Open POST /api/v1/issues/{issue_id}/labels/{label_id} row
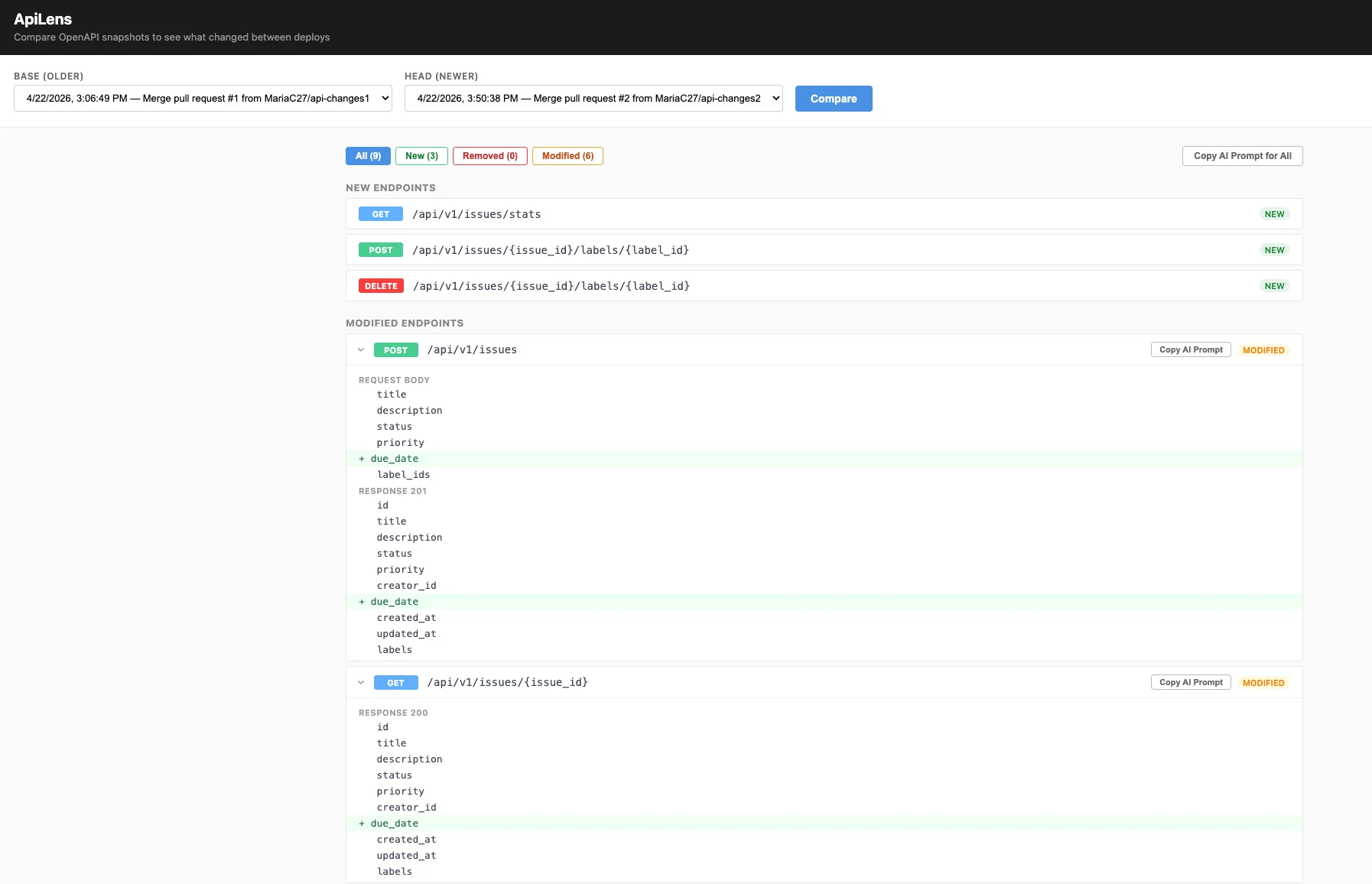 [x=824, y=250]
